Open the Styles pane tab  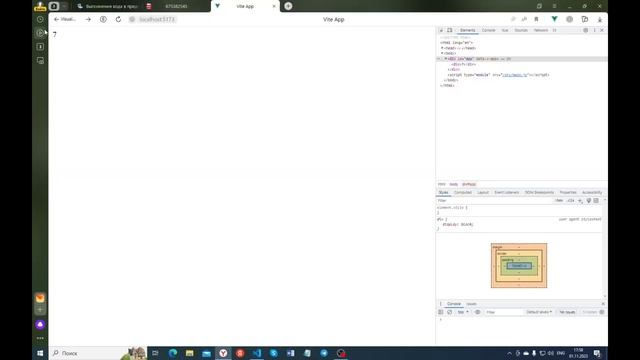pyautogui.click(x=443, y=192)
